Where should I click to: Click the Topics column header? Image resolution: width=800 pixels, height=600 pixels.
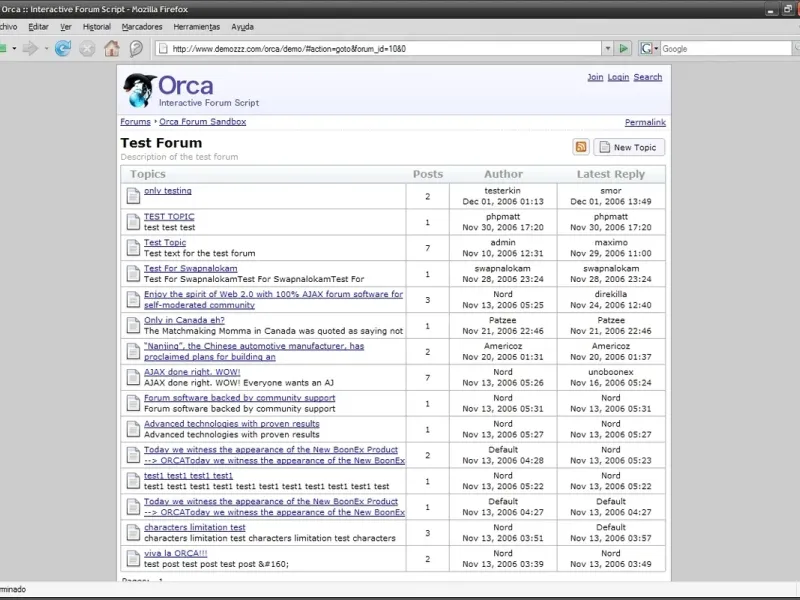point(148,174)
